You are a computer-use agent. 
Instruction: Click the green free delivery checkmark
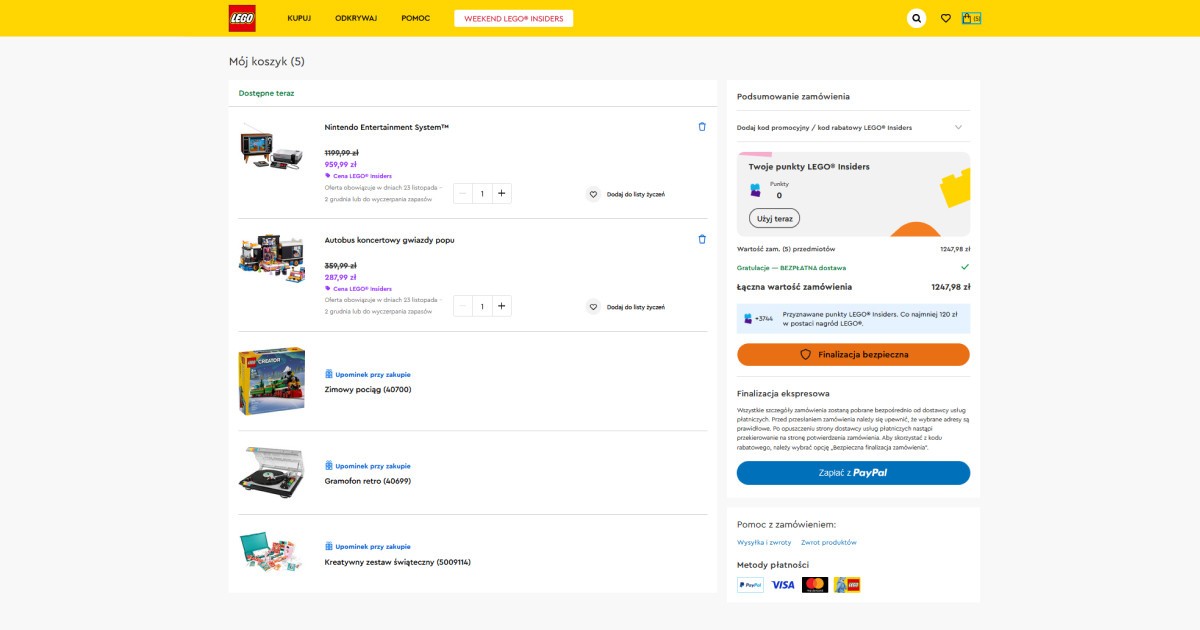965,267
